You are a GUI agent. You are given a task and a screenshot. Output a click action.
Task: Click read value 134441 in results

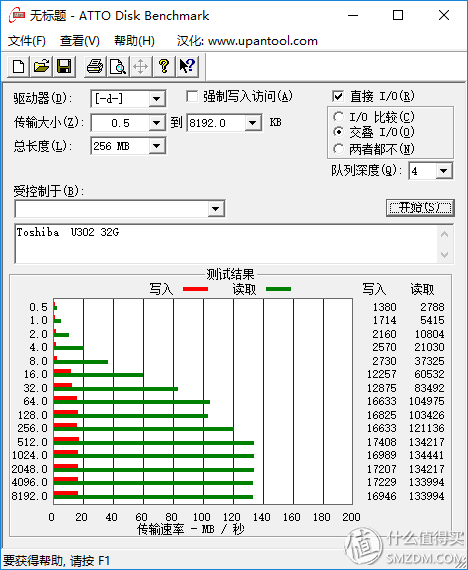point(427,455)
